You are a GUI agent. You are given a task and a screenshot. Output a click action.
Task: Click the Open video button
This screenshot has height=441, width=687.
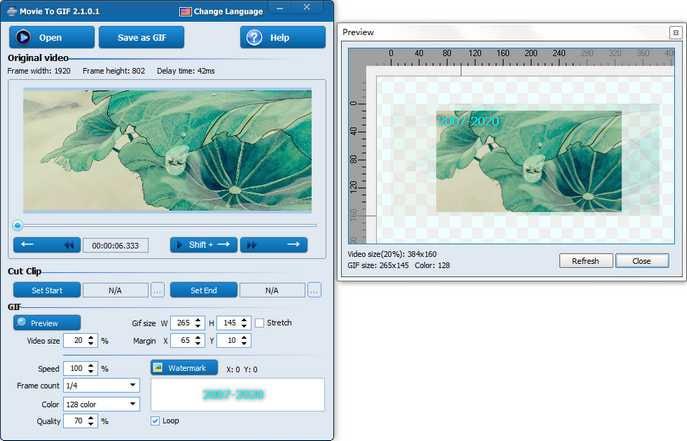click(52, 38)
